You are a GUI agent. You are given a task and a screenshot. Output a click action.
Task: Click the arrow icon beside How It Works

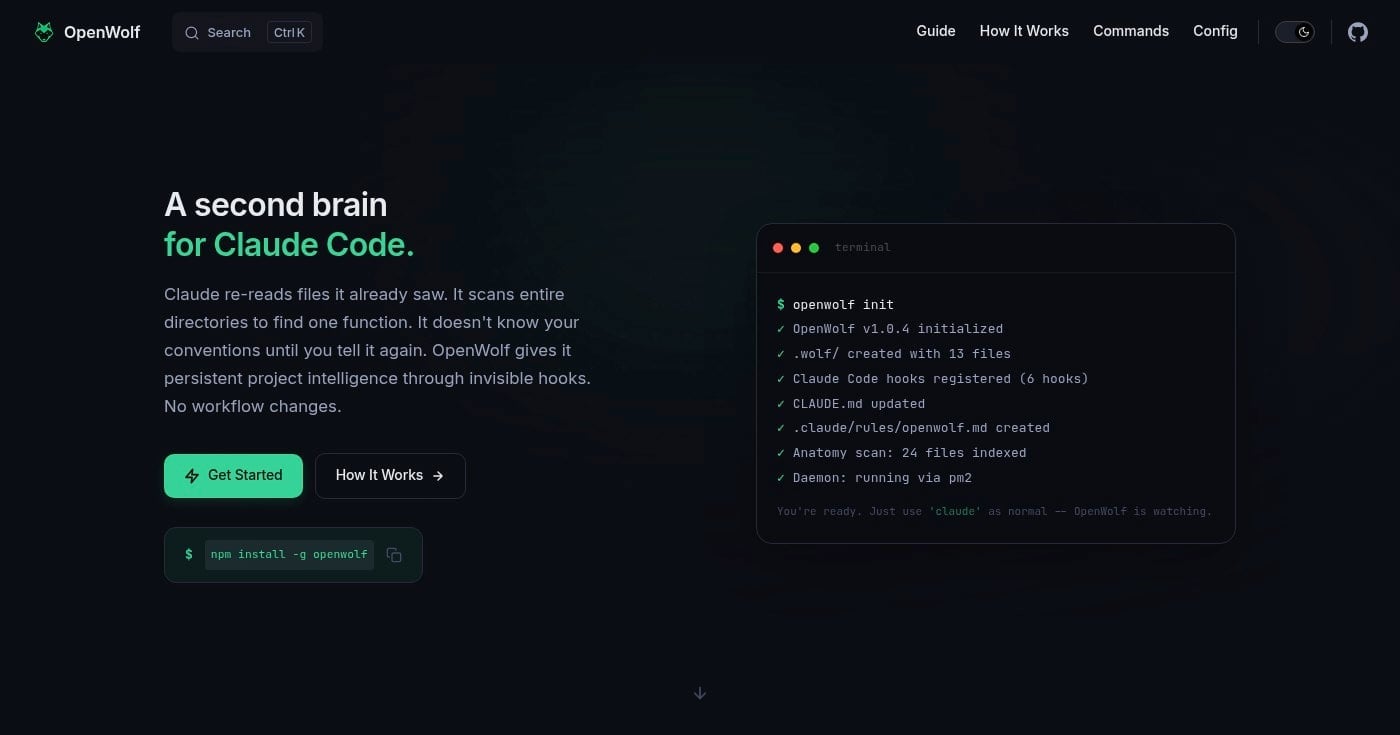(438, 476)
